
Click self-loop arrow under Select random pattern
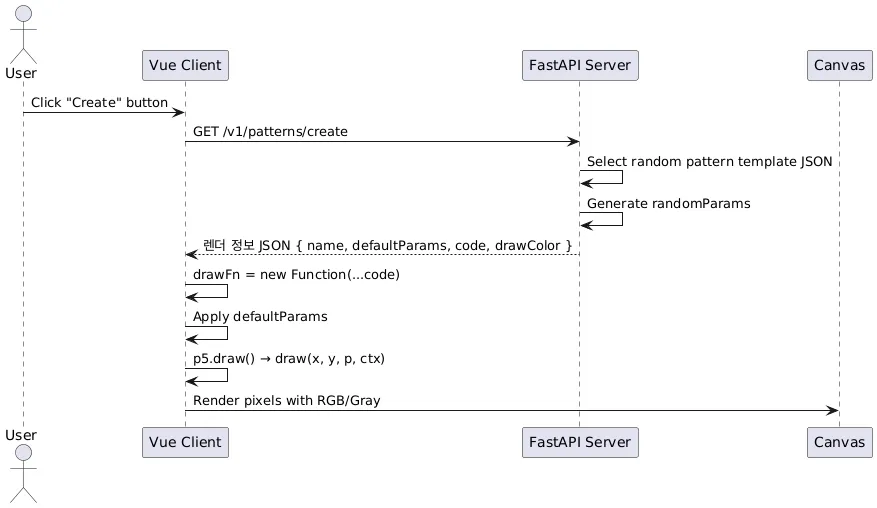tap(601, 177)
